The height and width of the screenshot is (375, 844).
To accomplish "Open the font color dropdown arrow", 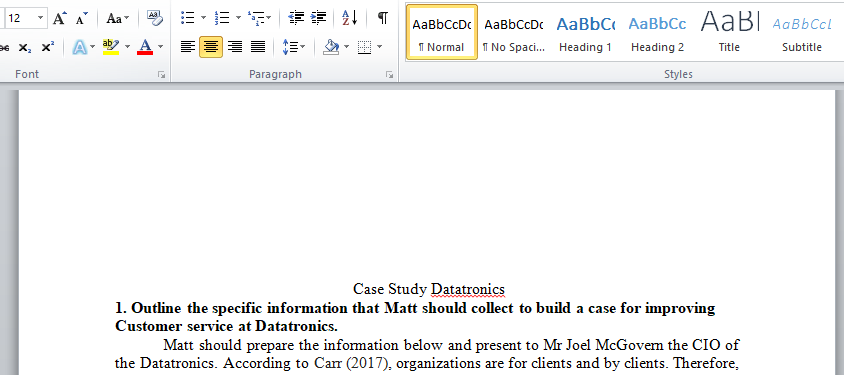I will [x=160, y=47].
